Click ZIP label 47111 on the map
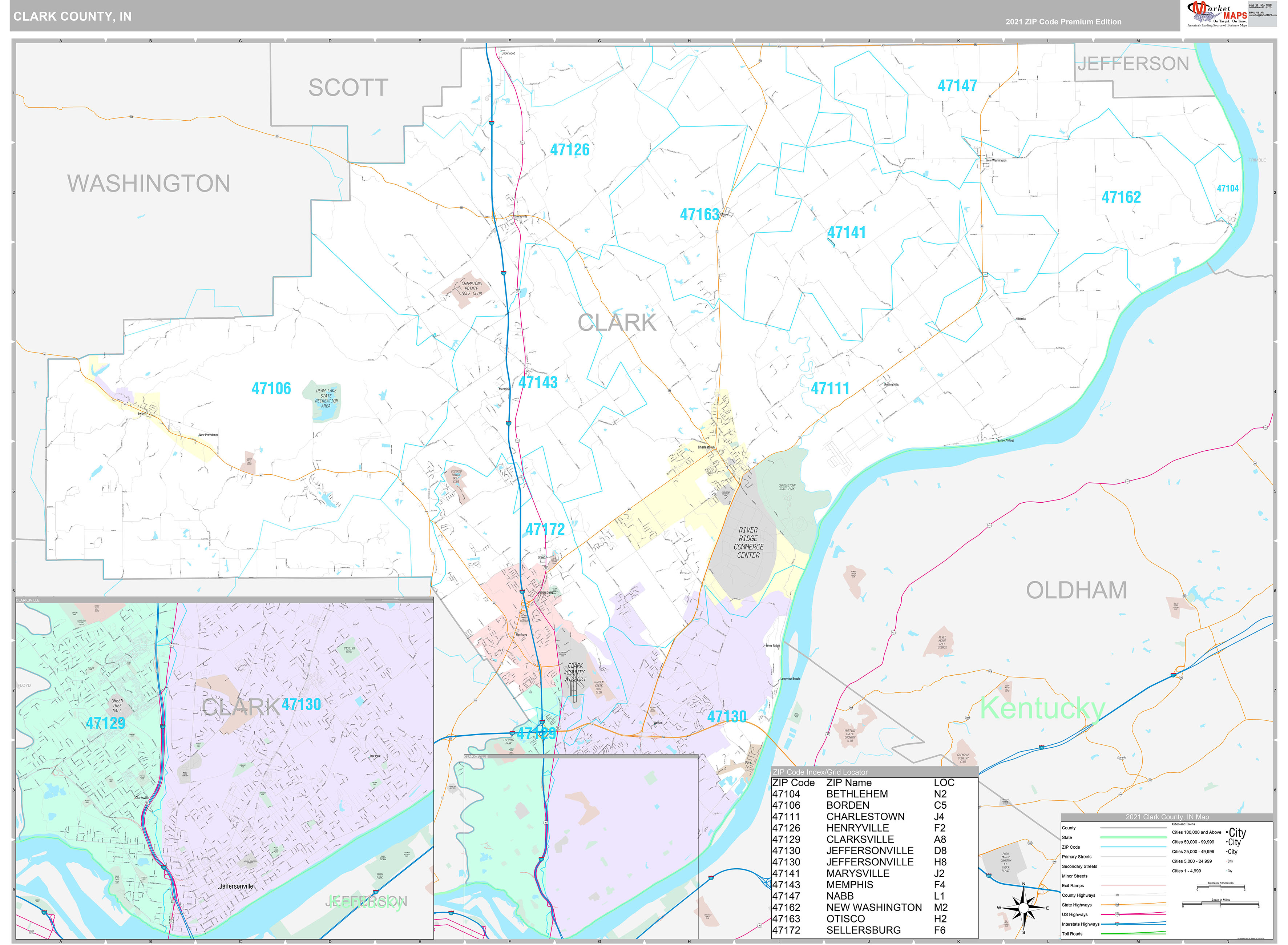Viewport: 1288px width, 945px height. pos(830,388)
